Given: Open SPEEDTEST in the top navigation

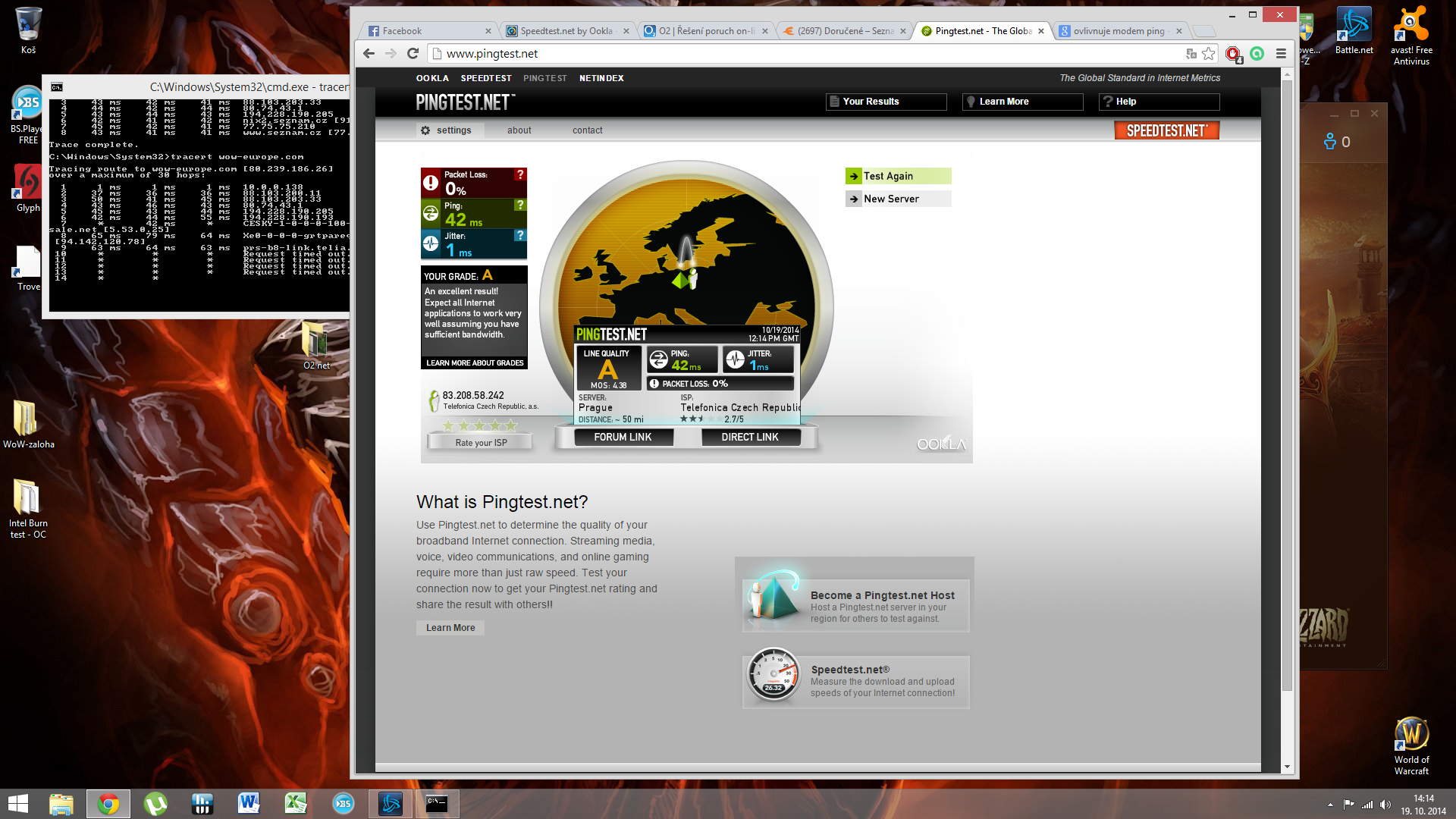Looking at the screenshot, I should point(486,78).
